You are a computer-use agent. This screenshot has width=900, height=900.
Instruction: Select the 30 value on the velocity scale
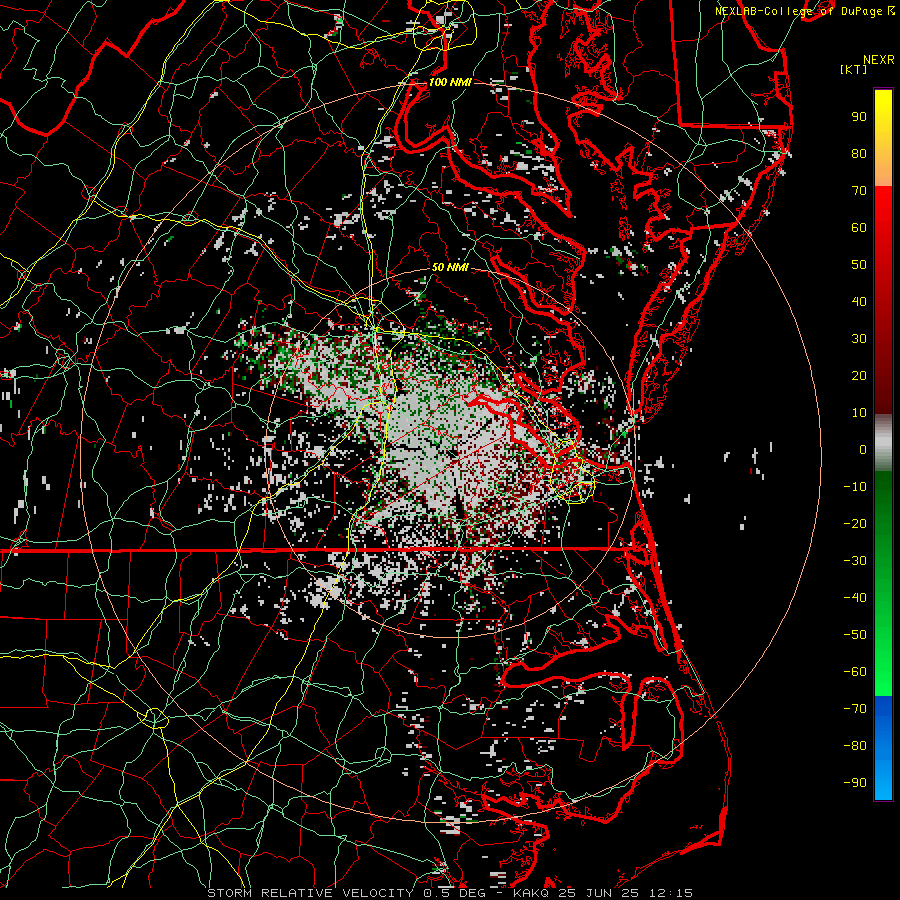[x=859, y=339]
